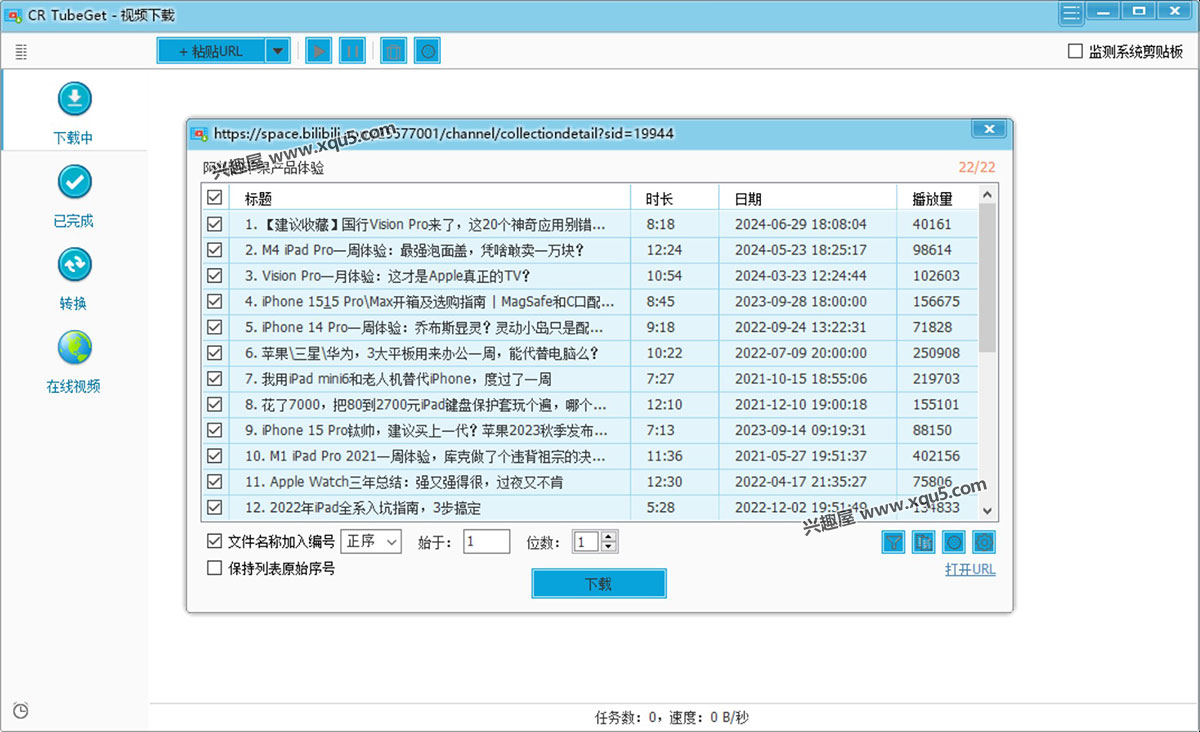Uncheck the M4 iPad Pro video checkbox
This screenshot has height=732, width=1200.
click(215, 250)
